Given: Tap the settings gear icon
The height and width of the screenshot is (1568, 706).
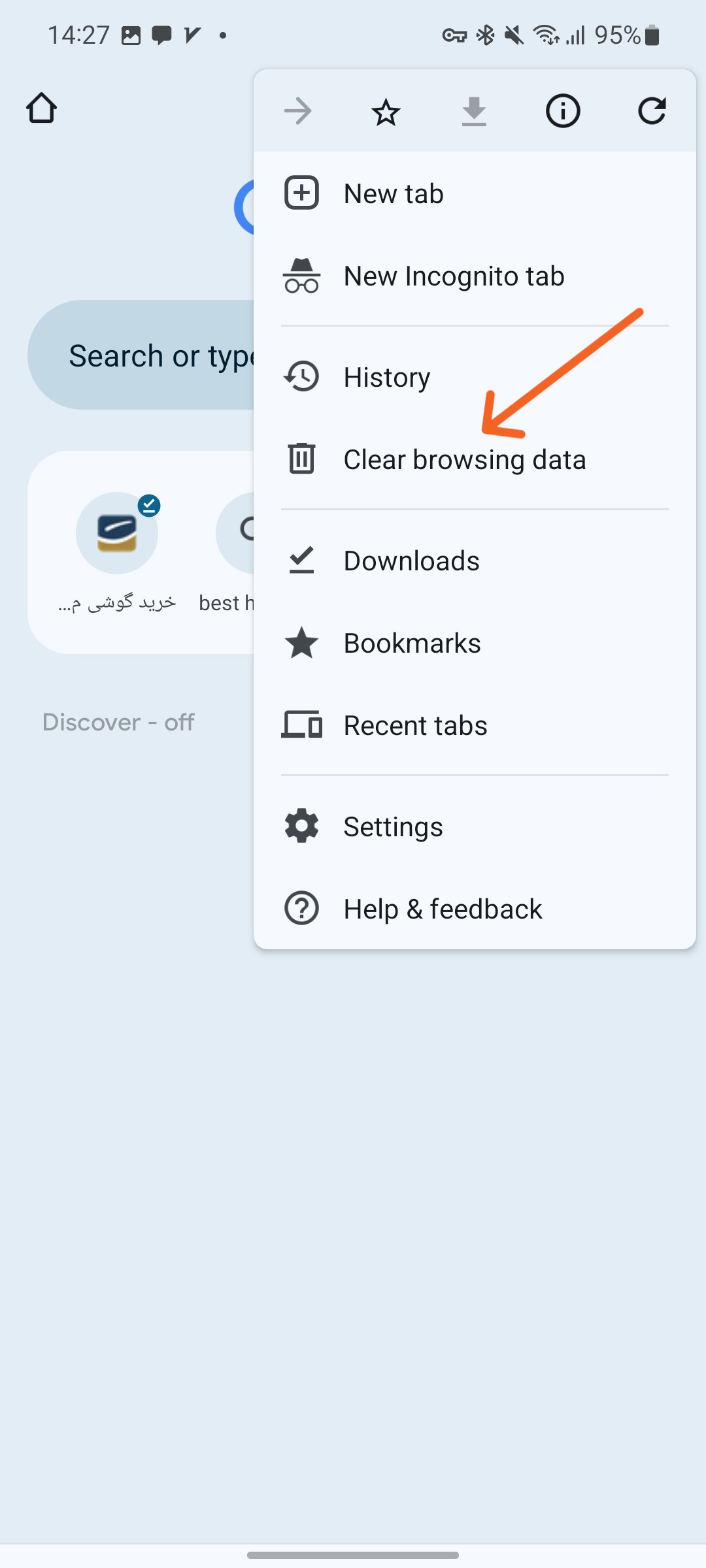Looking at the screenshot, I should coord(301,826).
